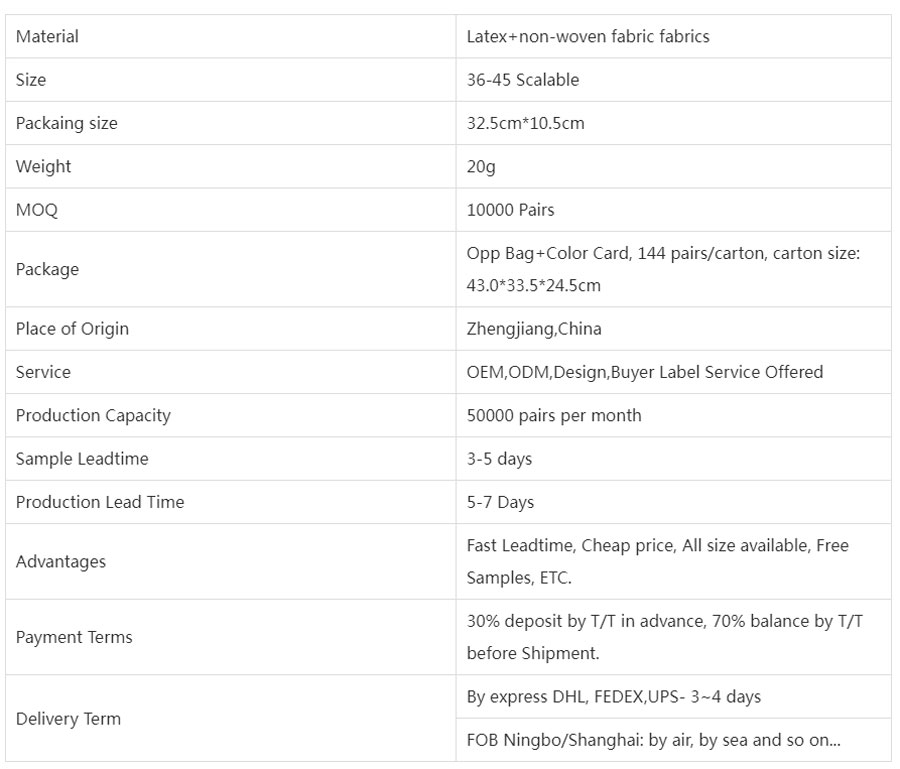900x769 pixels.
Task: Click the 3-5 days sample leadtime value
Action: point(499,459)
